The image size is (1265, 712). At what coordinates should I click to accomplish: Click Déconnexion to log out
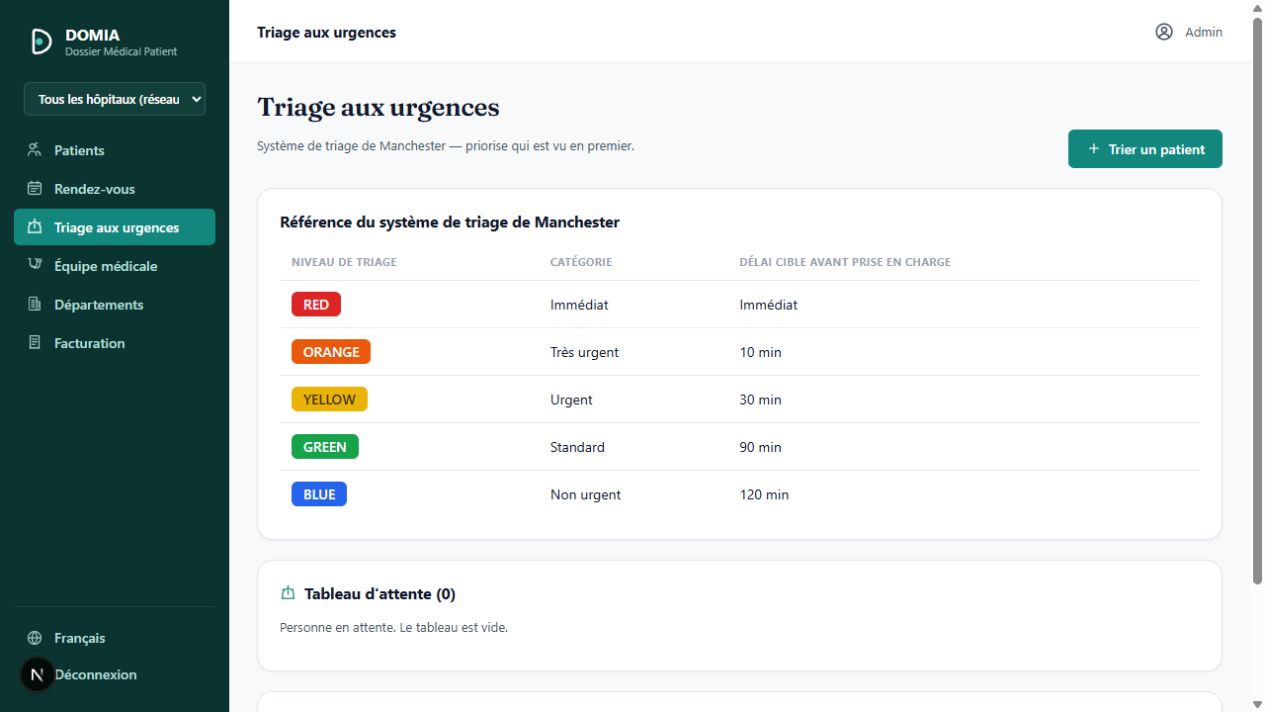click(95, 675)
